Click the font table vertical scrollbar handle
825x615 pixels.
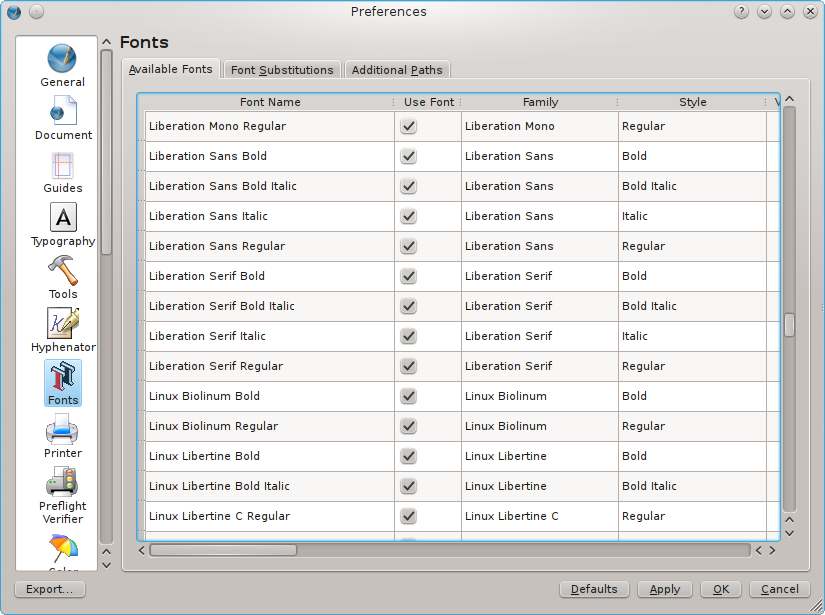[789, 325]
